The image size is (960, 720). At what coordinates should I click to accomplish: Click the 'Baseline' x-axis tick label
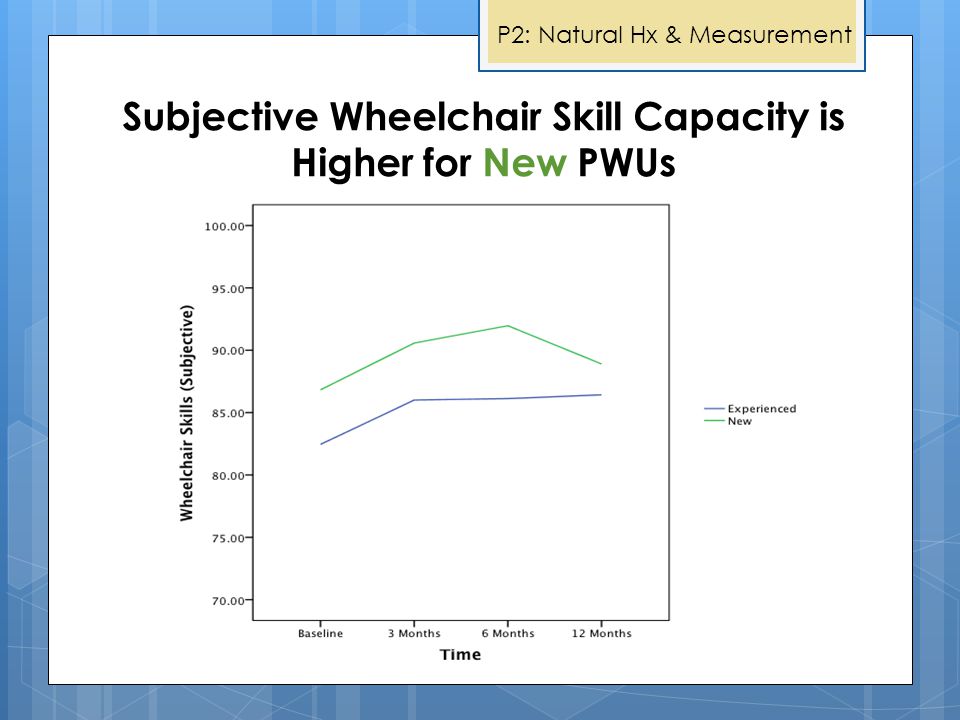click(x=320, y=634)
